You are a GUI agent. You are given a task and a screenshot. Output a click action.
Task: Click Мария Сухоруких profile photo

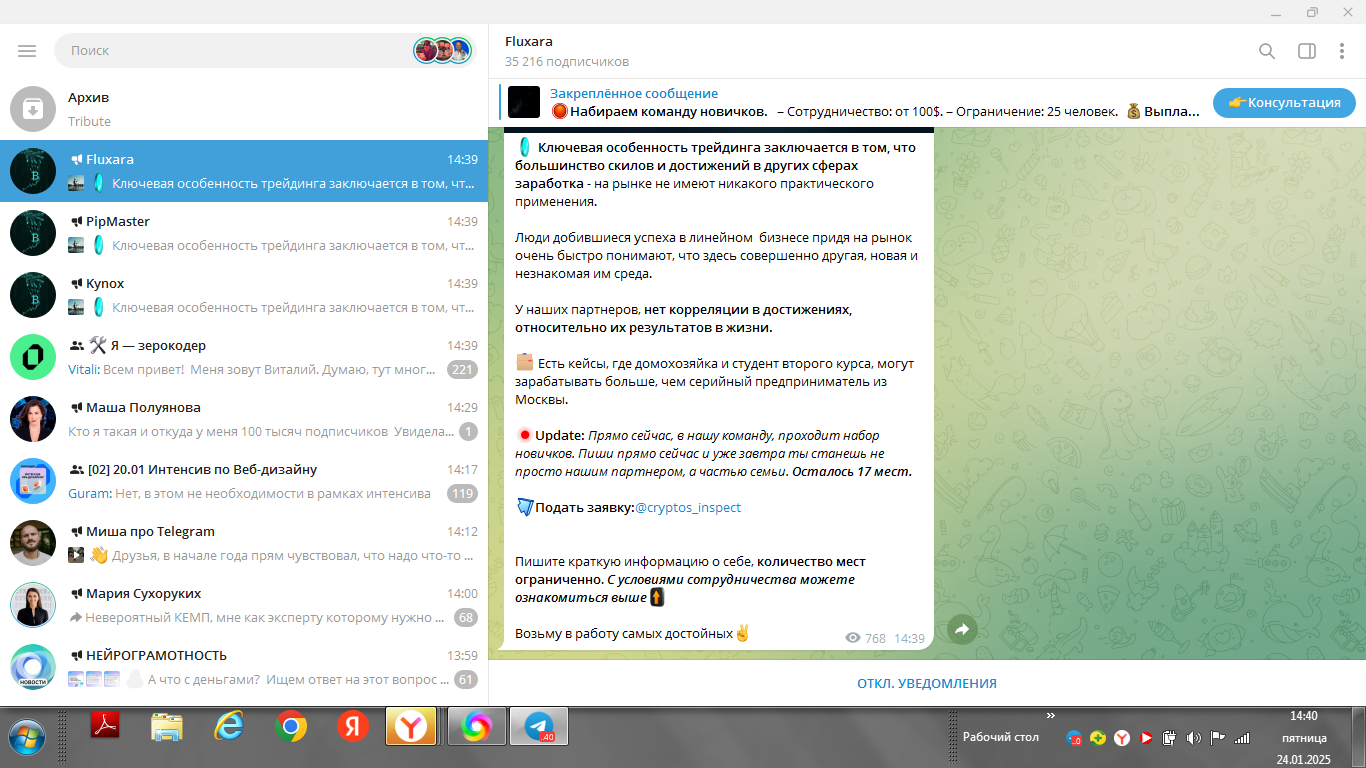point(33,605)
